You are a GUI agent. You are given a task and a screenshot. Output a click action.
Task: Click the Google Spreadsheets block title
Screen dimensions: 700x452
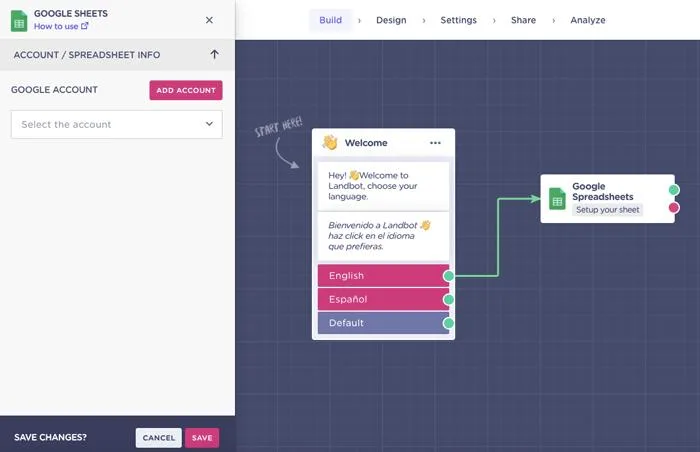pos(603,192)
